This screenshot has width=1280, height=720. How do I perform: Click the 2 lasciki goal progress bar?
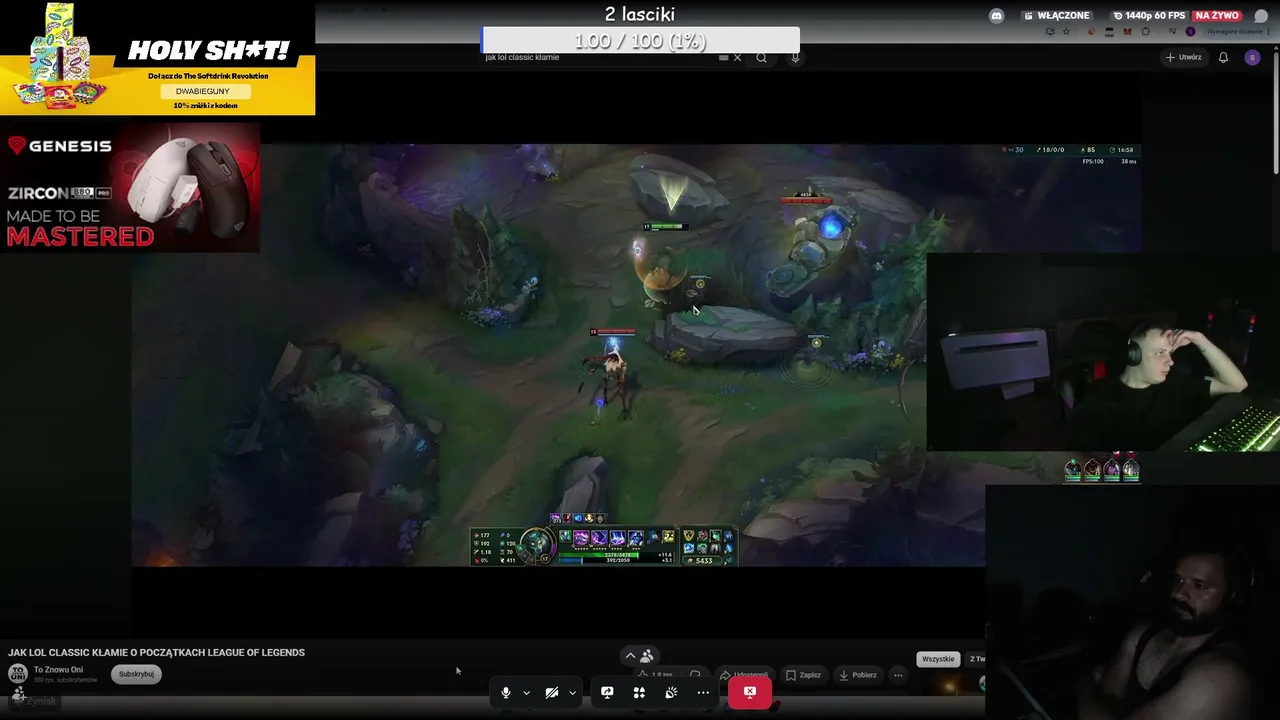pyautogui.click(x=640, y=40)
